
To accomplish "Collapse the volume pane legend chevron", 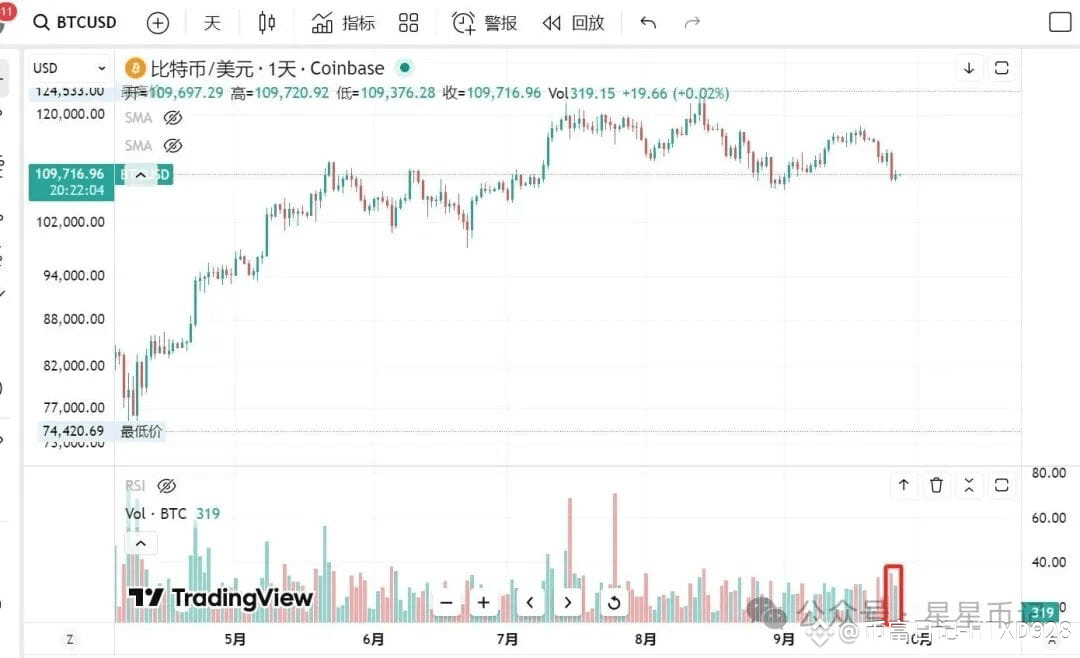I will click(x=141, y=544).
